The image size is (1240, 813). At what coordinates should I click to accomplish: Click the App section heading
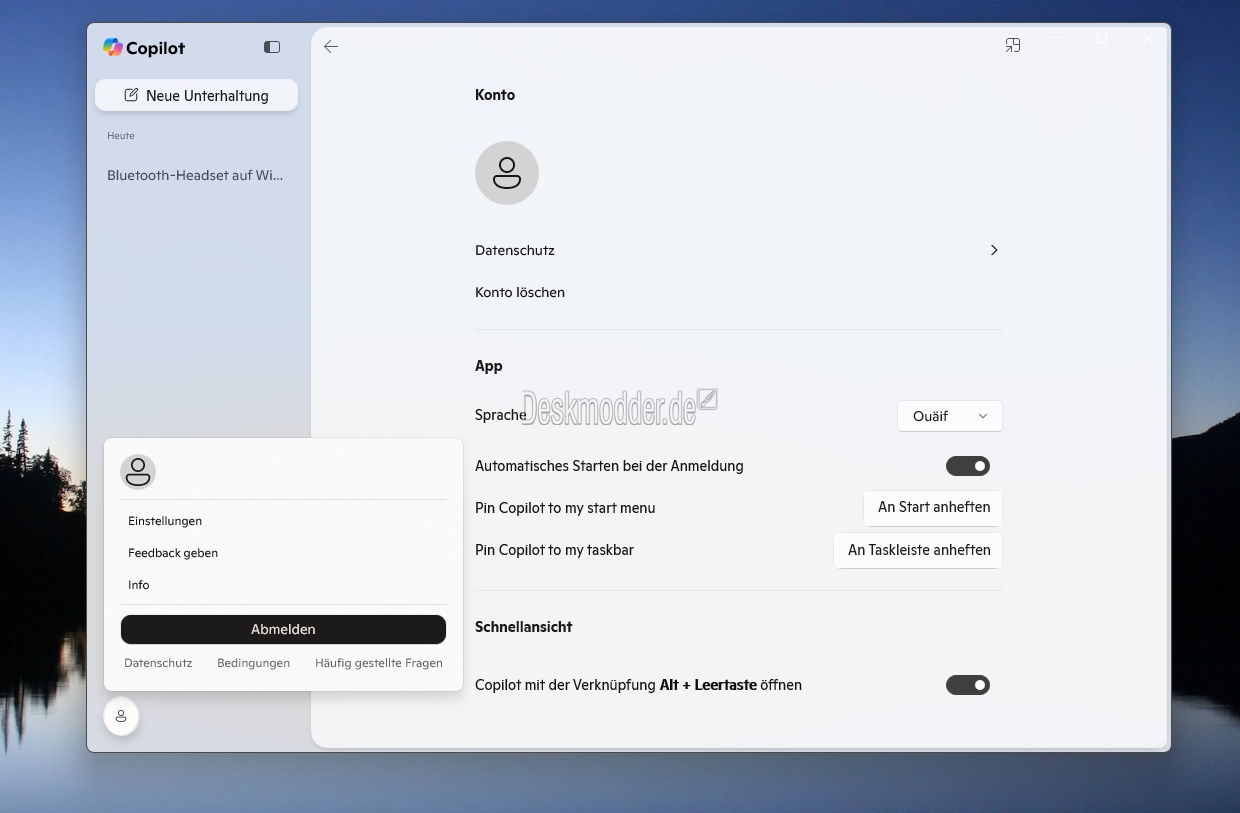point(489,366)
